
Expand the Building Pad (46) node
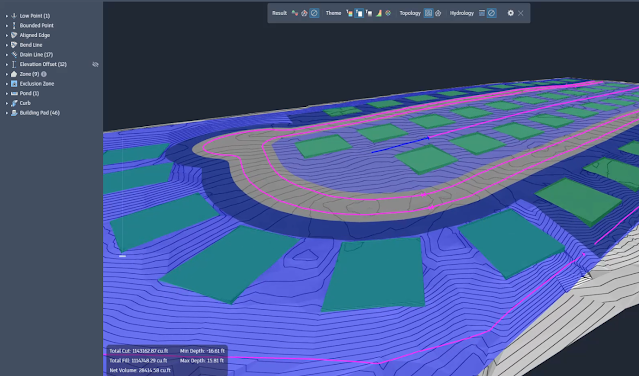[7, 113]
